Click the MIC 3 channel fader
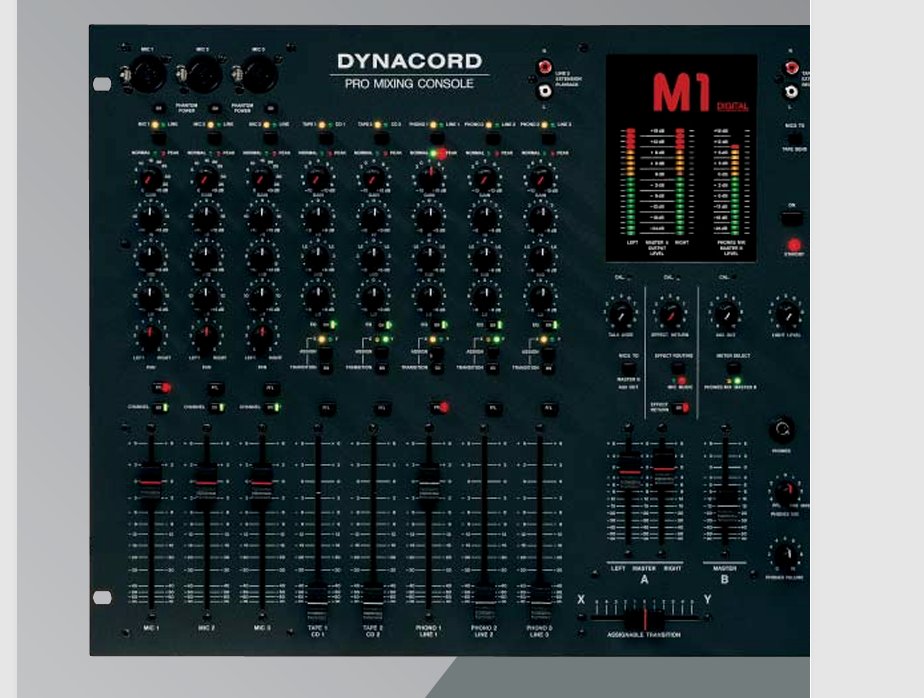 pos(262,483)
